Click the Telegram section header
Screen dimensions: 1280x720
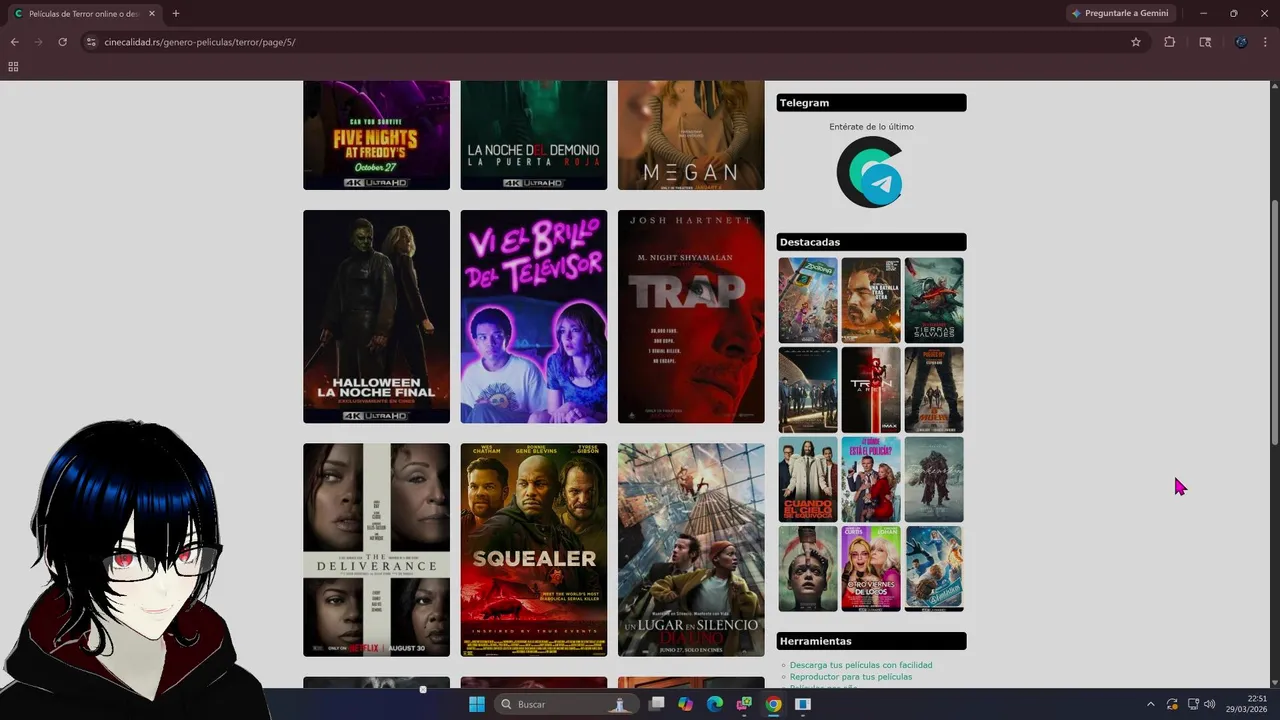tap(871, 103)
